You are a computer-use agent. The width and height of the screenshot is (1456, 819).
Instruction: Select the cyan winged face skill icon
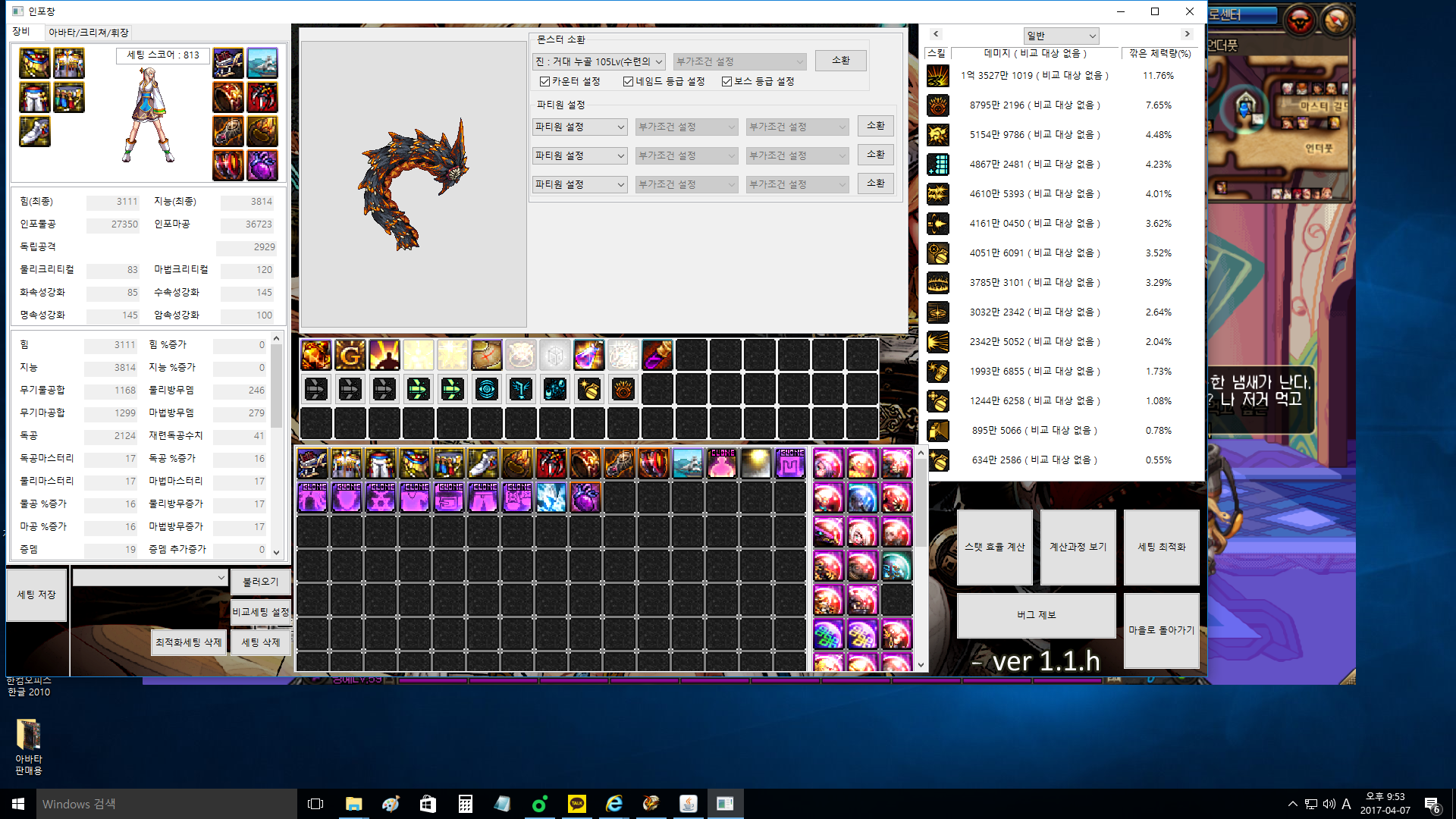click(520, 389)
